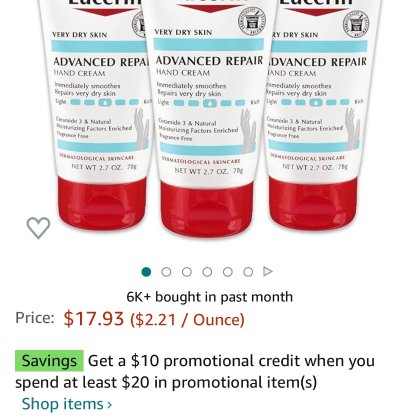Viewport: 420px width, 420px height.
Task: Play product video via triangle icon
Action: [268, 272]
